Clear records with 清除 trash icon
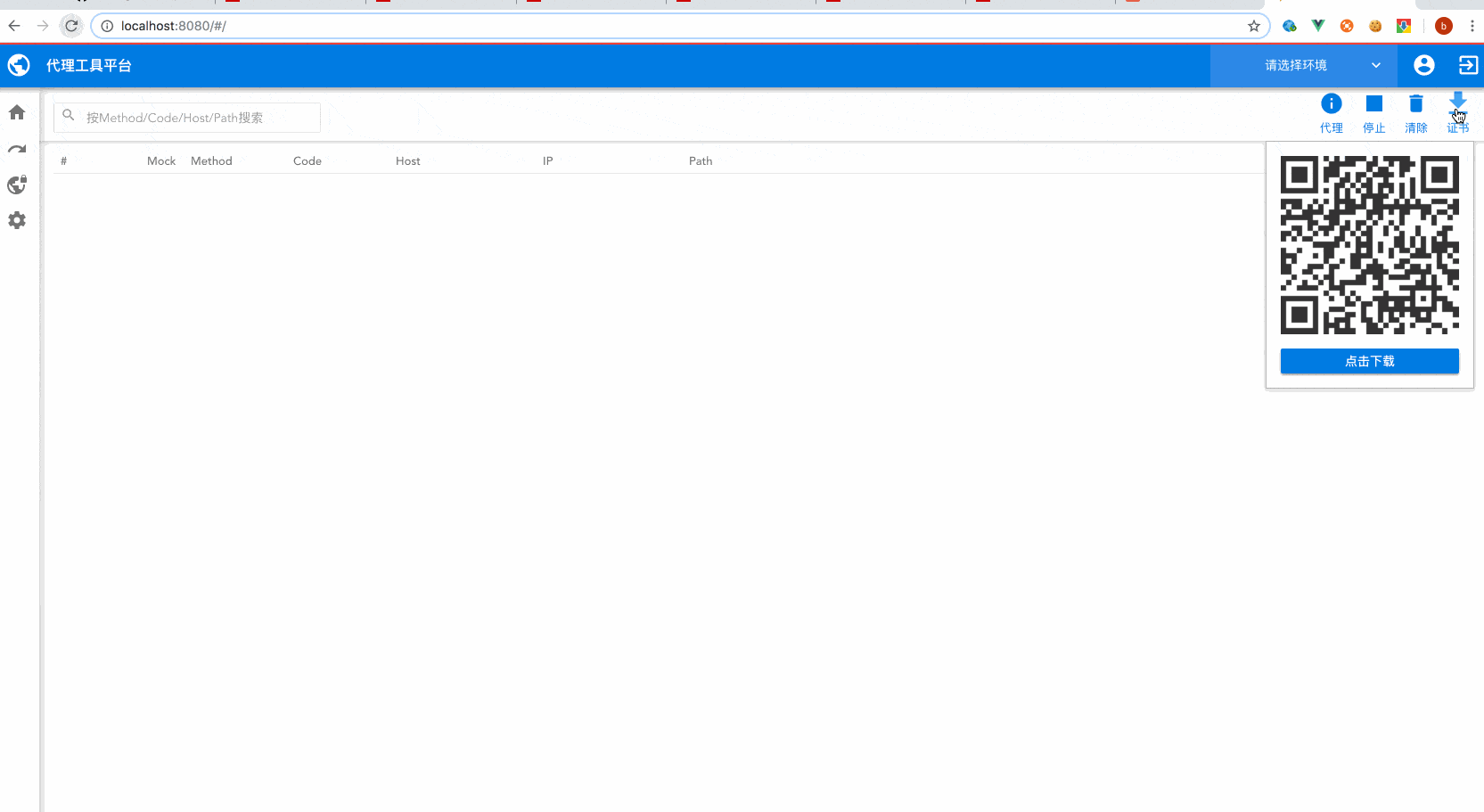The image size is (1484, 812). point(1416,113)
